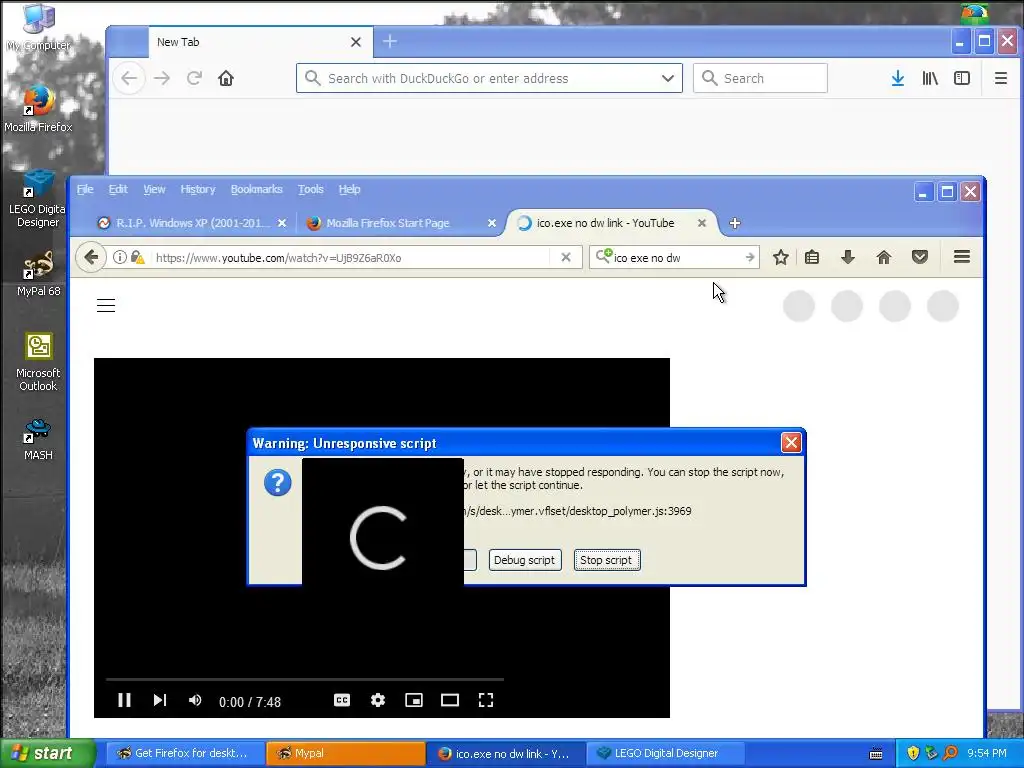Screen dimensions: 1024x768
Task: Toggle the sidebar icon in the New Tab window
Action: pyautogui.click(x=962, y=78)
